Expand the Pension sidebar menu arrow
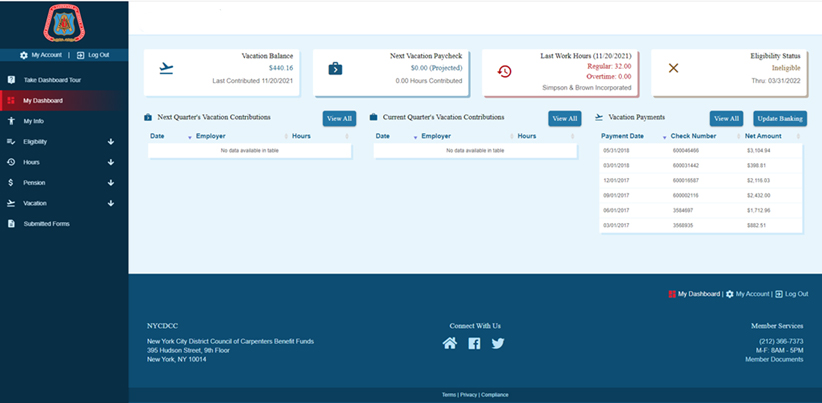 [111, 183]
